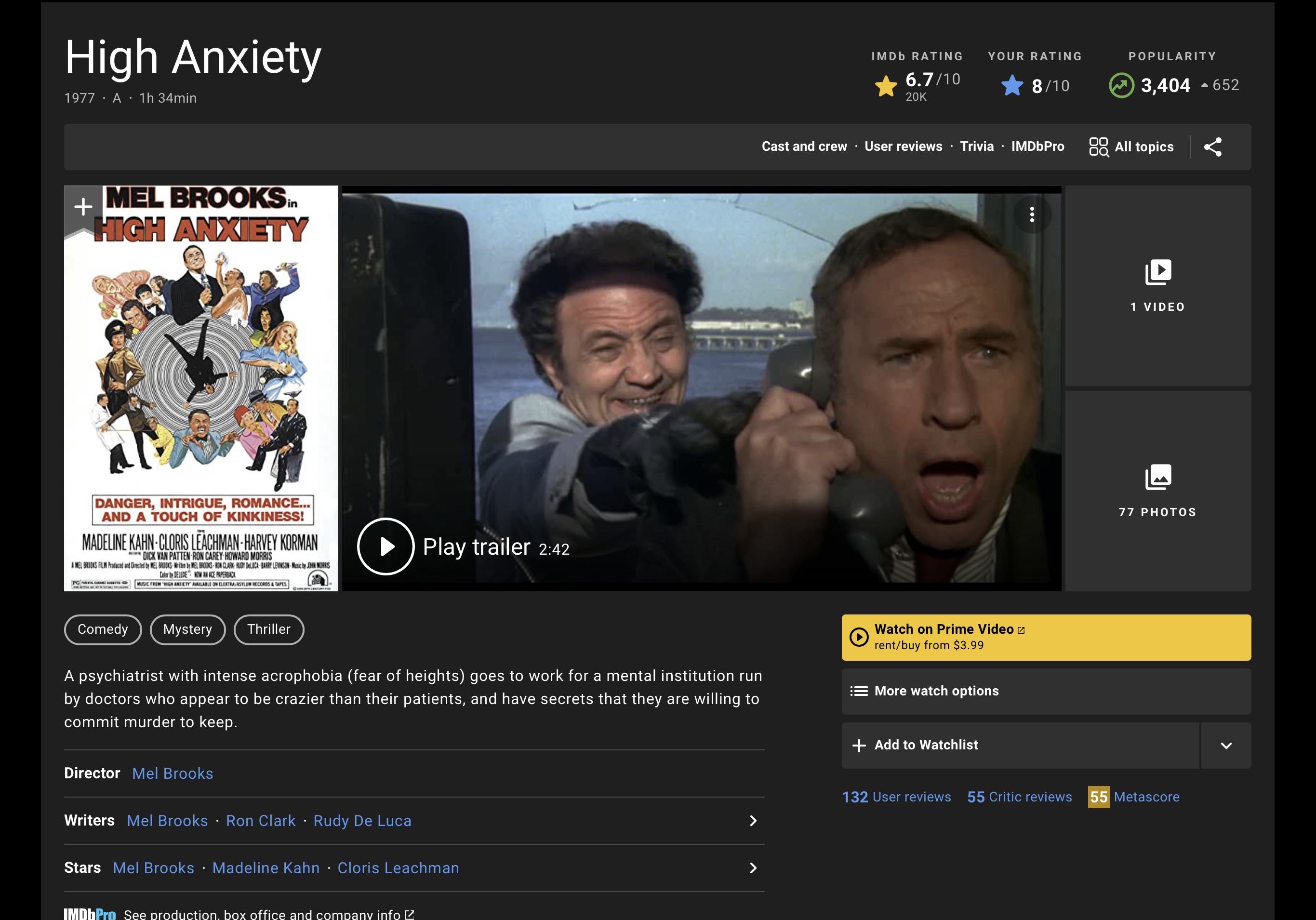Expand the Writers row chevron
This screenshot has height=920, width=1316.
coord(753,821)
